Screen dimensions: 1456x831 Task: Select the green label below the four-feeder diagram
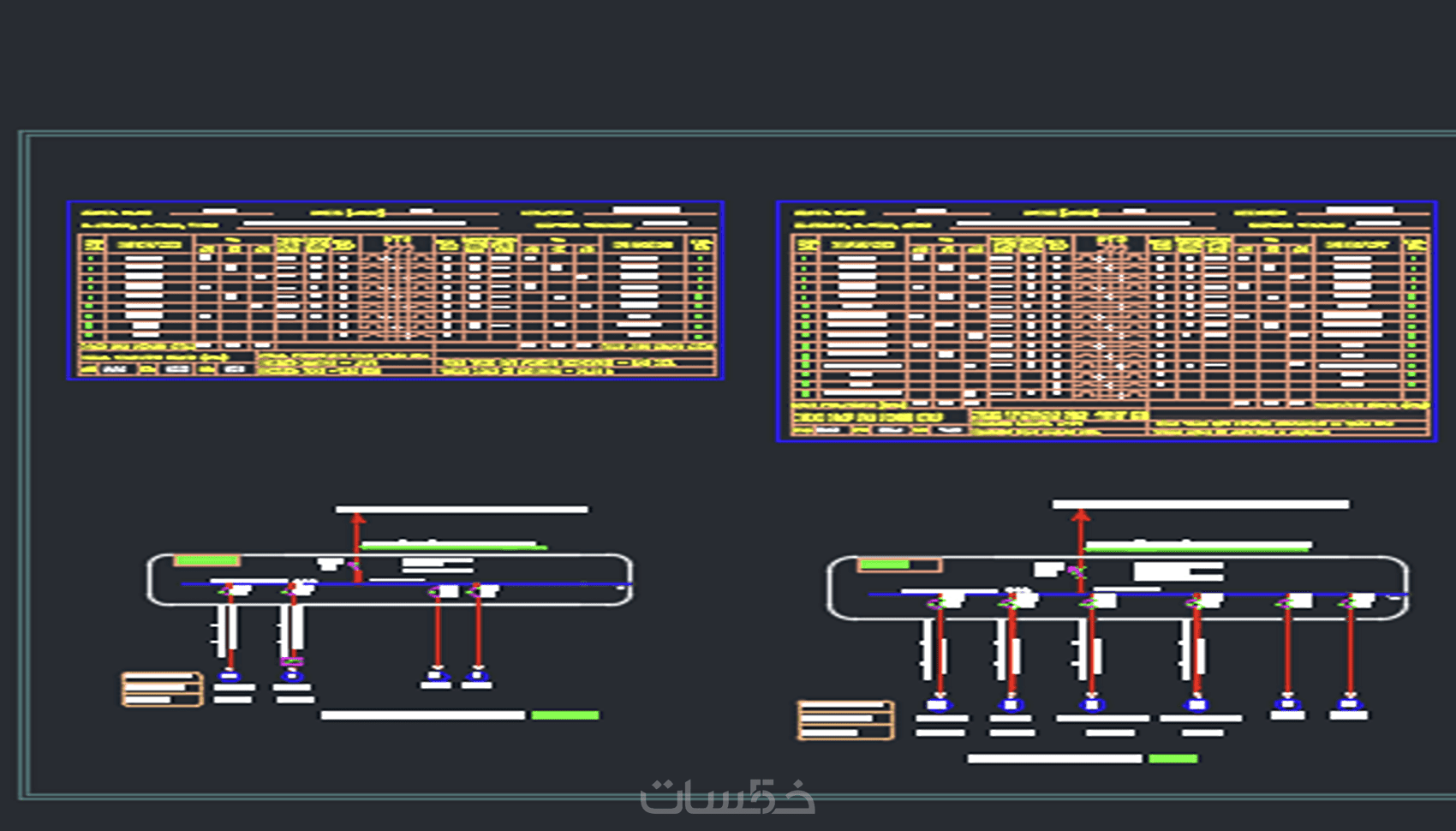coord(565,715)
